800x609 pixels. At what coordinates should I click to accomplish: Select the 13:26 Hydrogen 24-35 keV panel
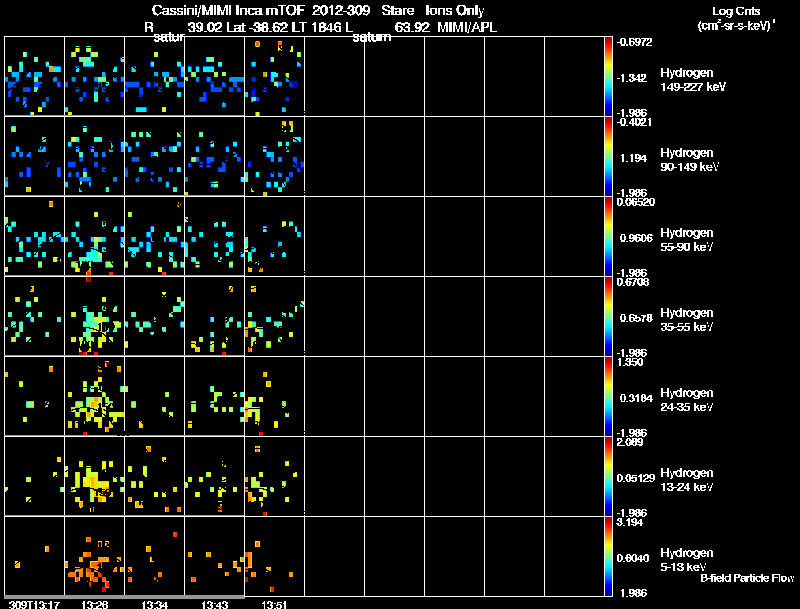[94, 396]
